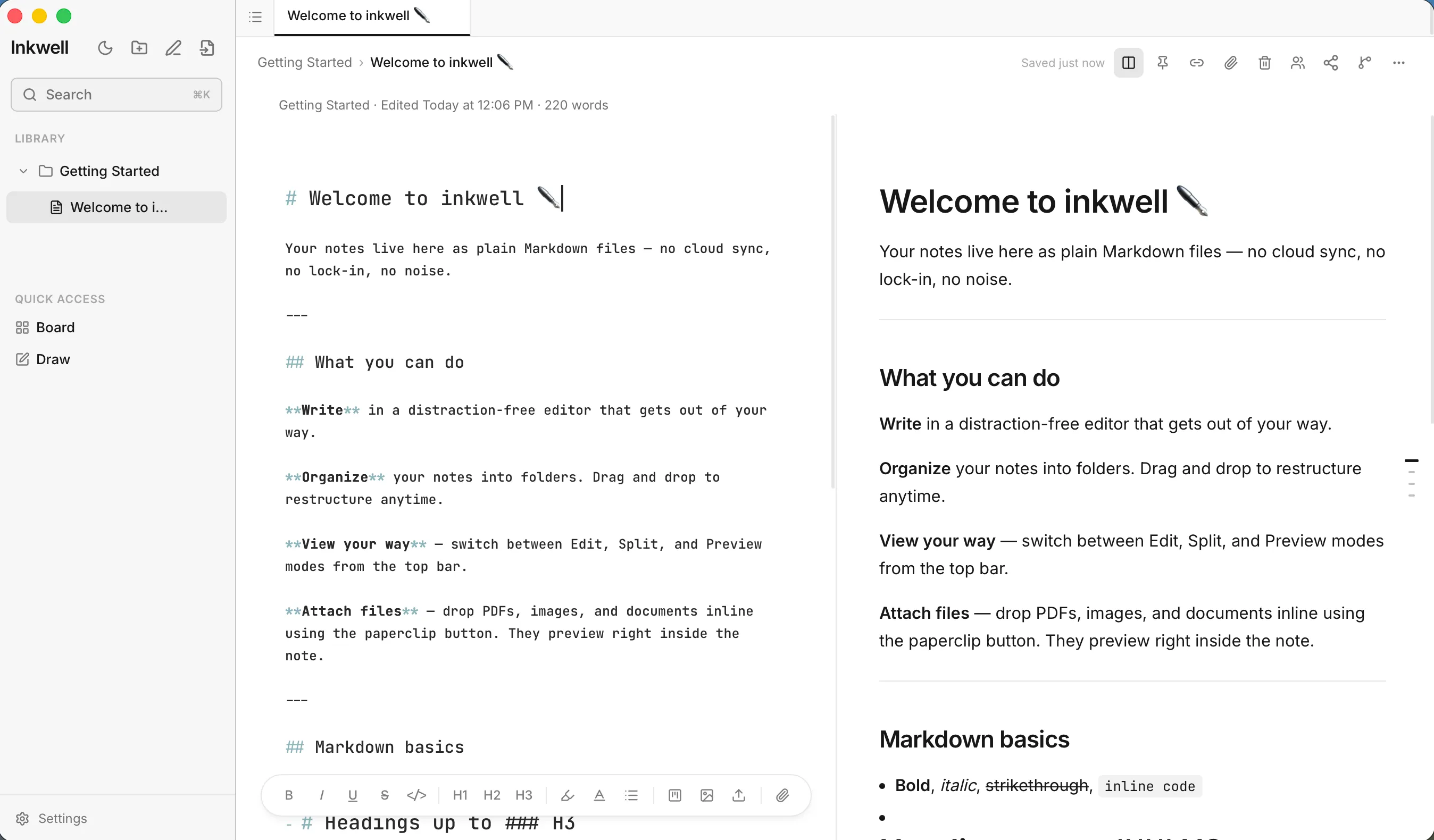Click the editor pane scrollbar
The width and height of the screenshot is (1434, 840).
[x=833, y=301]
